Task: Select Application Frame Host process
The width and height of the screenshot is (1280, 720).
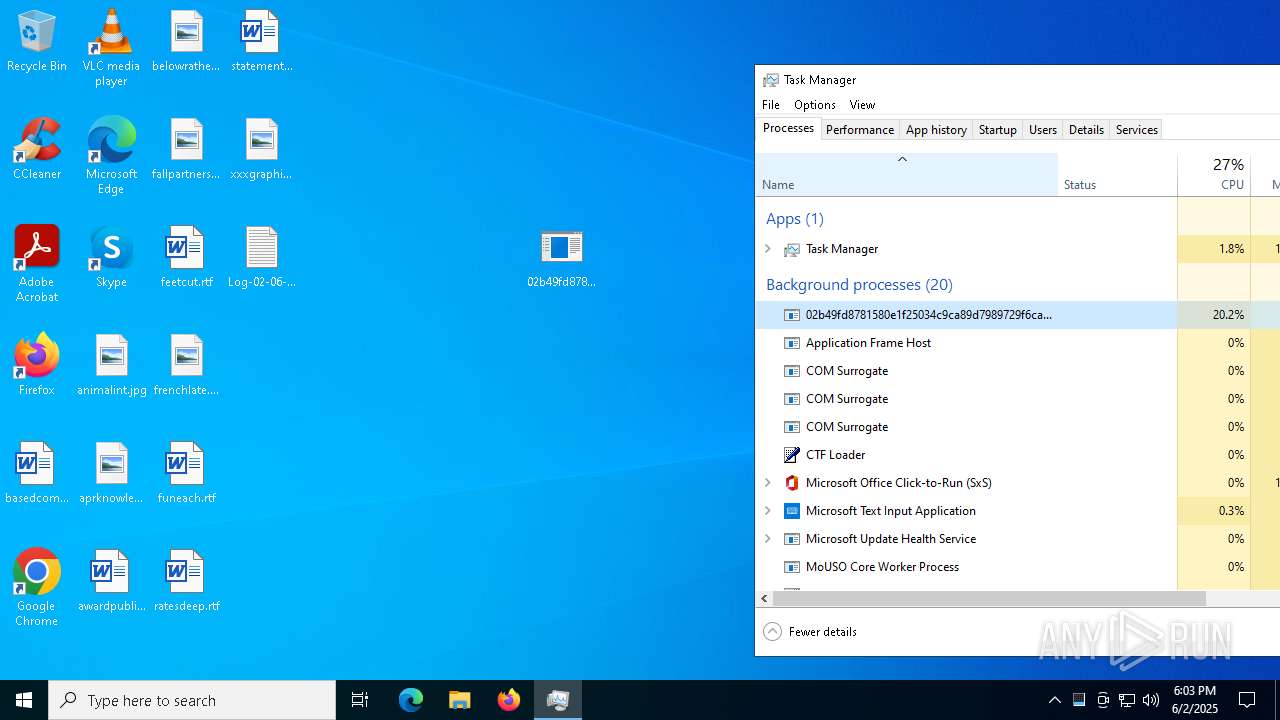Action: (1017, 343)
